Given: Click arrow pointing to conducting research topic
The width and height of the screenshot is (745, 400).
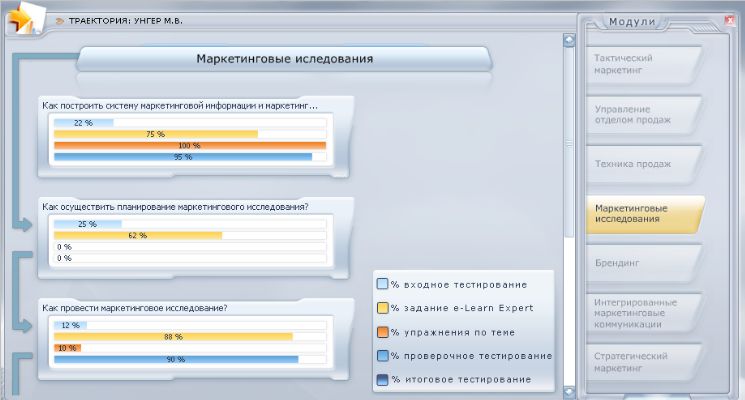Looking at the screenshot, I should (x=26, y=326).
